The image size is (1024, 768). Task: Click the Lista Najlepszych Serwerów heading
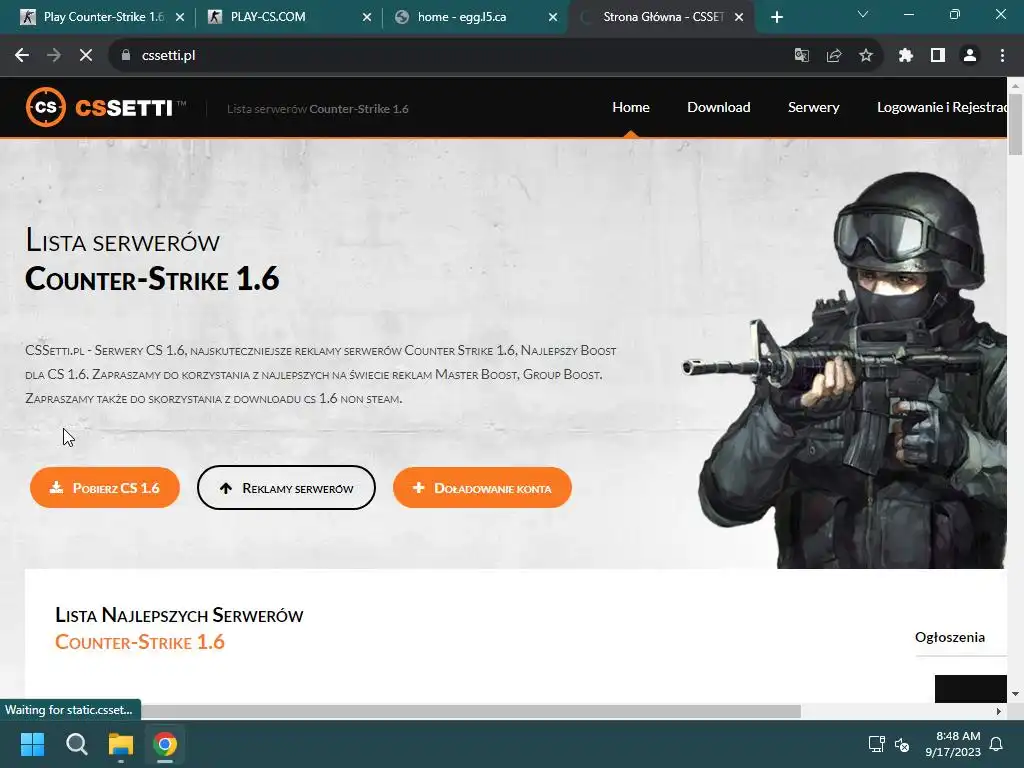pos(179,615)
